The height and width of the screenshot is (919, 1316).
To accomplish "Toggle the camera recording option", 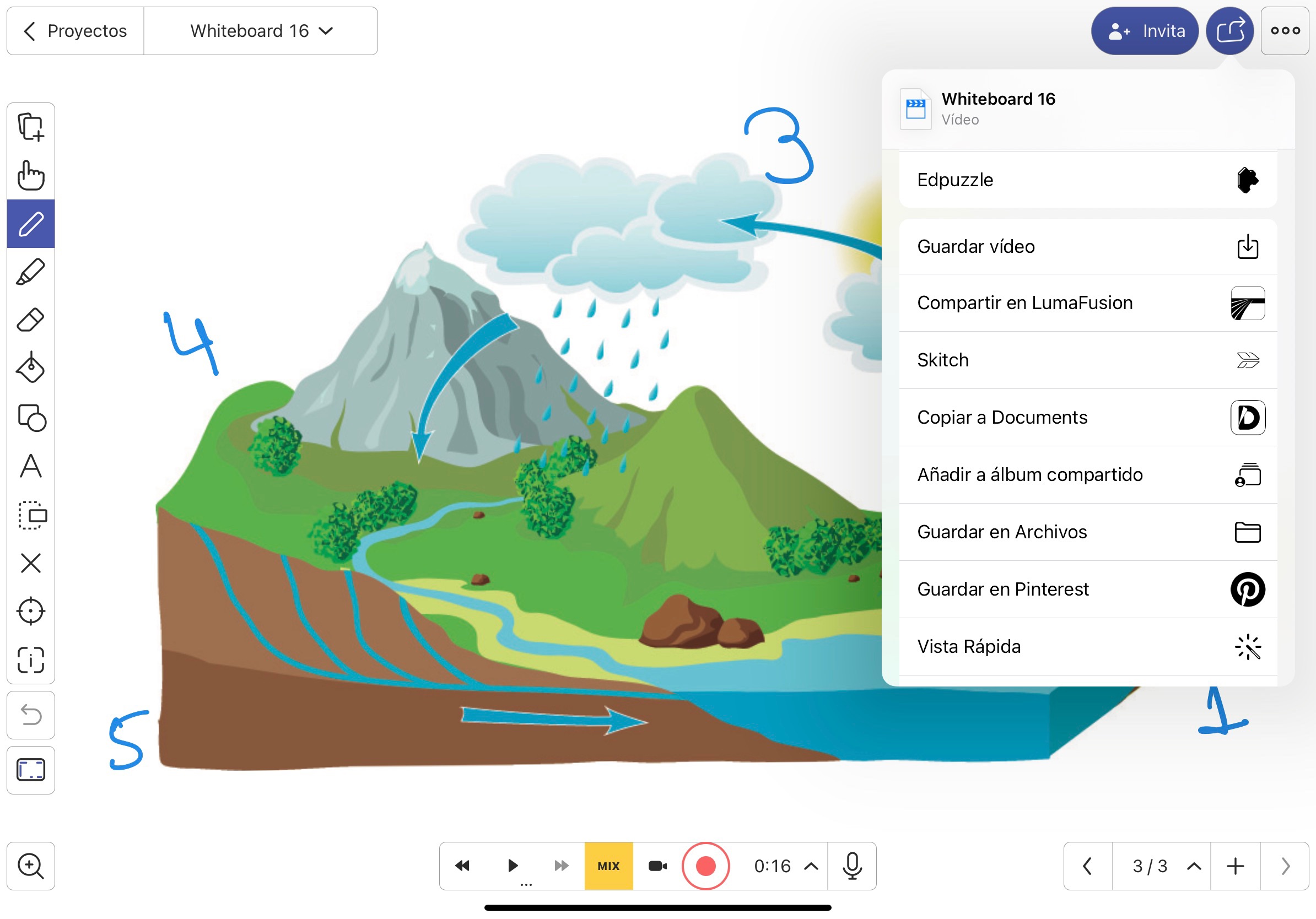I will tap(657, 866).
